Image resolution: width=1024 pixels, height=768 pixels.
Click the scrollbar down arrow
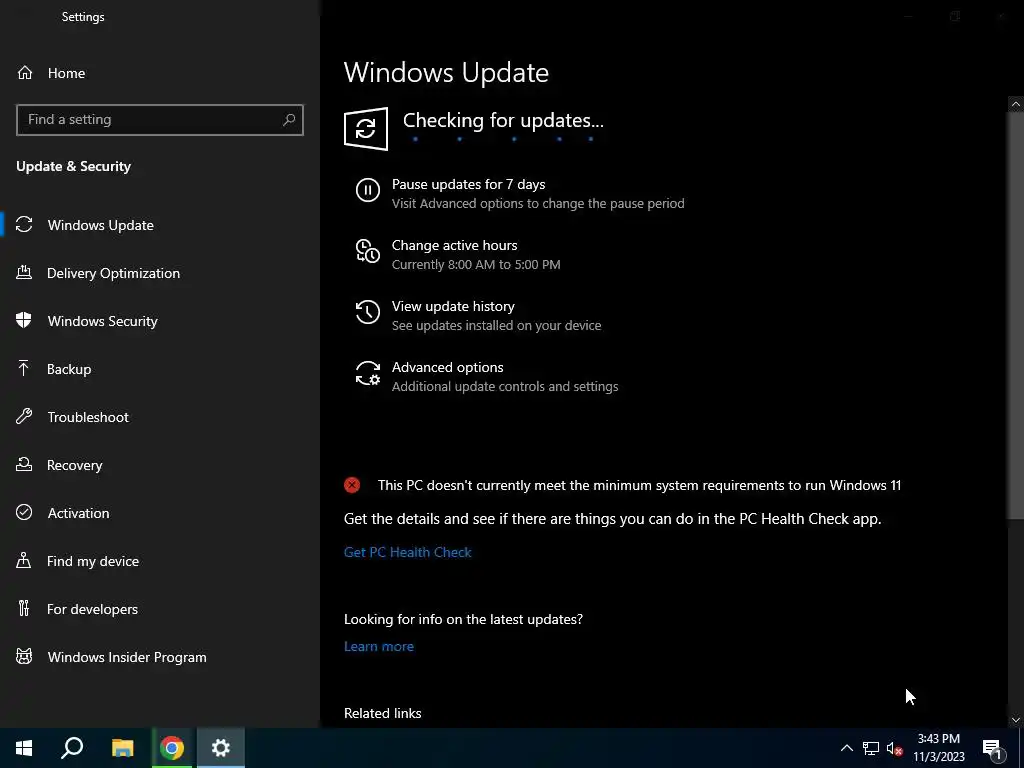pos(1016,720)
